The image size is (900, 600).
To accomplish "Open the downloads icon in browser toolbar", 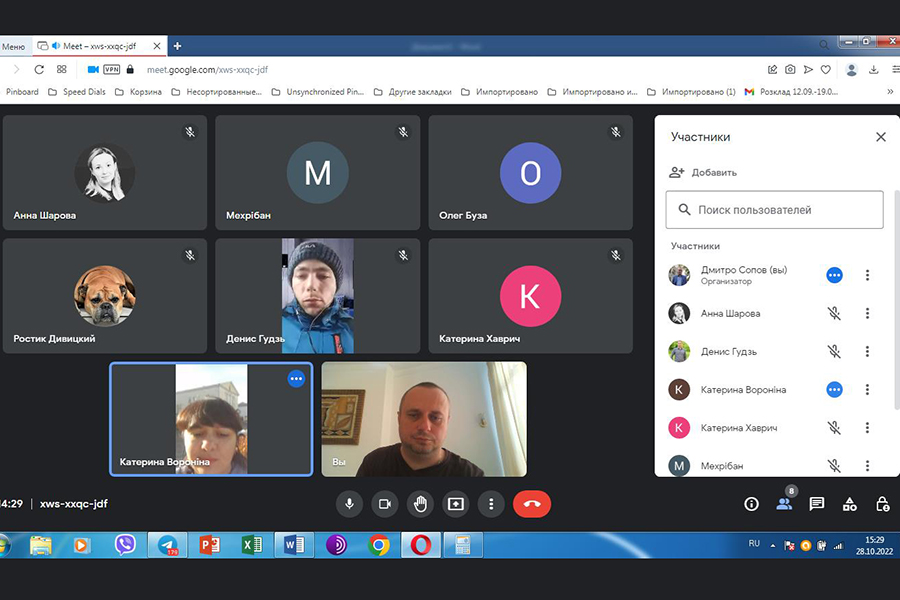I will pos(874,69).
